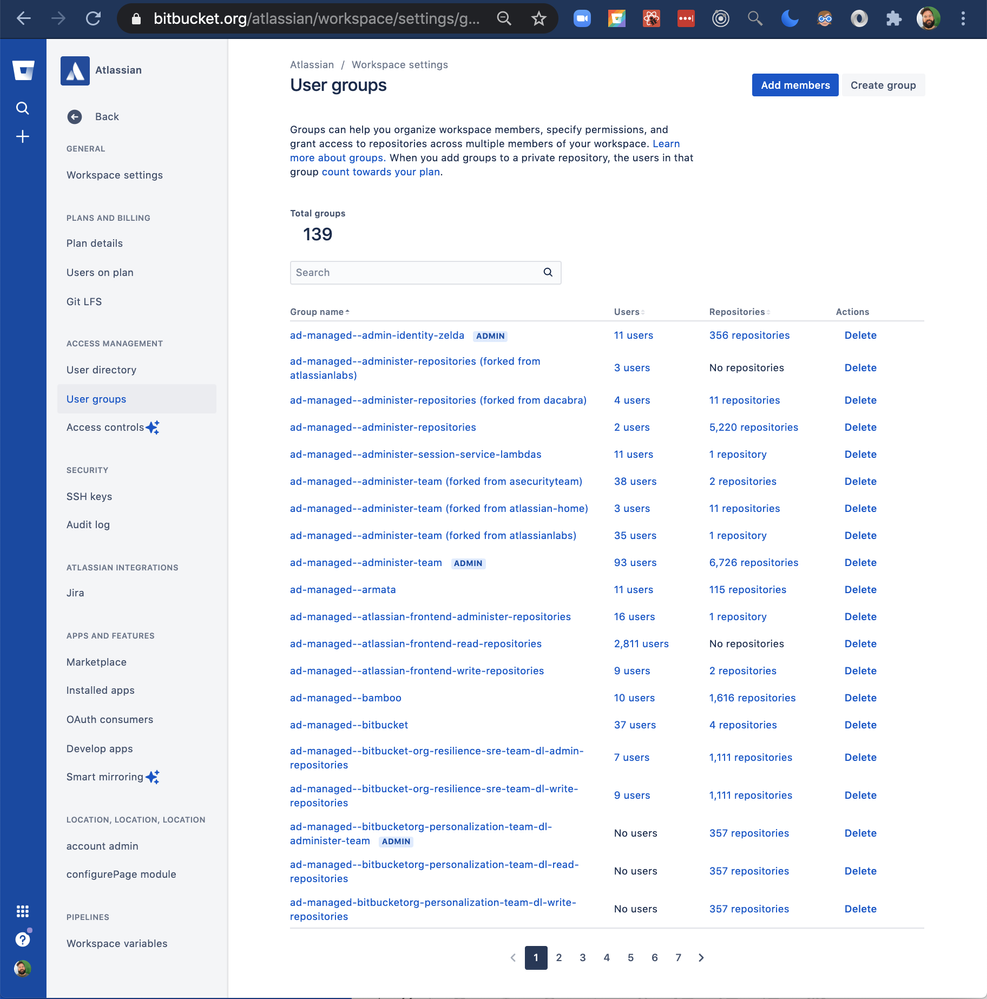Screen dimensions: 987x999
Task: Go to page 2 of groups
Action: tap(559, 958)
